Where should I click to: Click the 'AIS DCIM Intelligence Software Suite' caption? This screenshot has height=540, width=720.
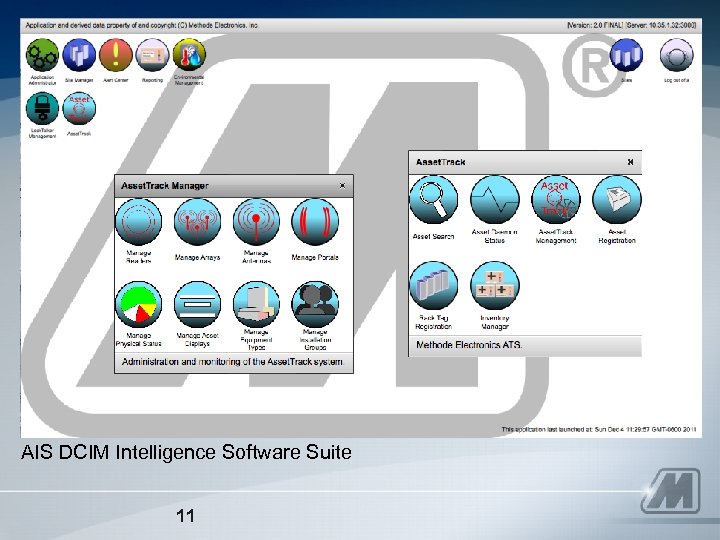click(186, 452)
